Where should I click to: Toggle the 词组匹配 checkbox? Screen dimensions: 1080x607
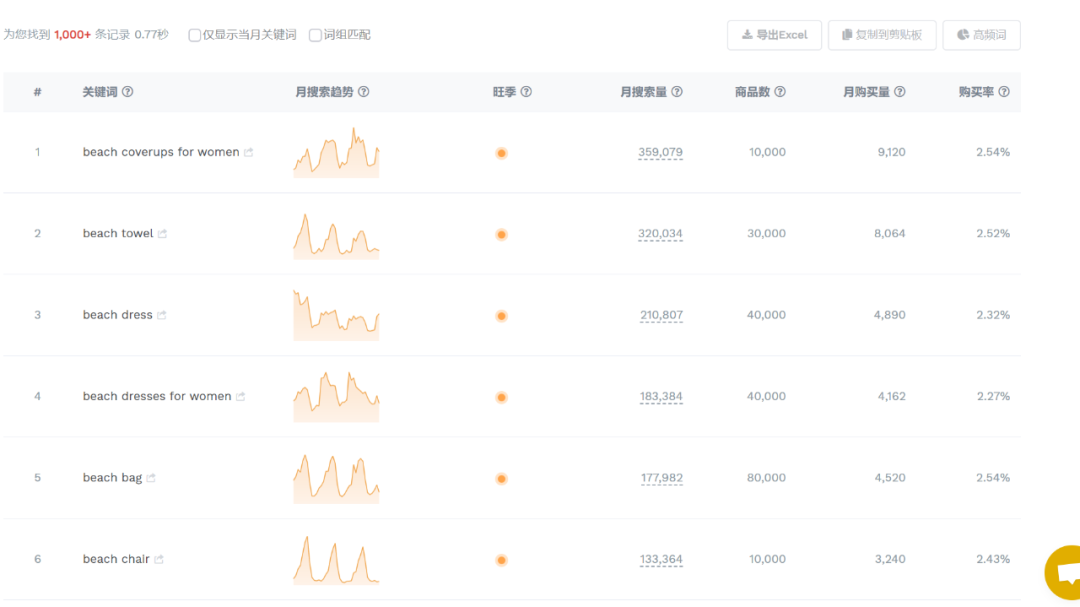[315, 35]
